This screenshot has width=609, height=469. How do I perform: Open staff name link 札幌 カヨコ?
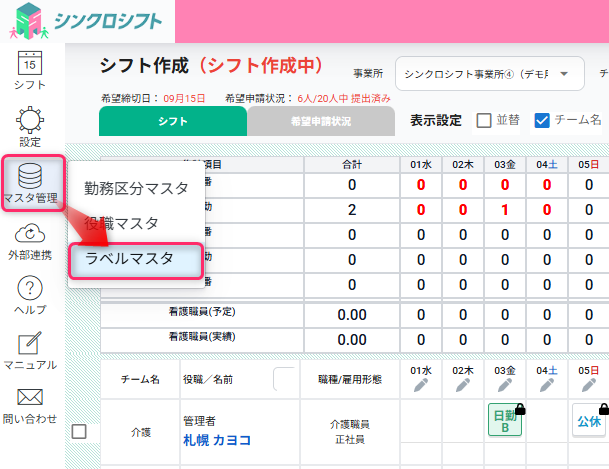click(x=216, y=440)
